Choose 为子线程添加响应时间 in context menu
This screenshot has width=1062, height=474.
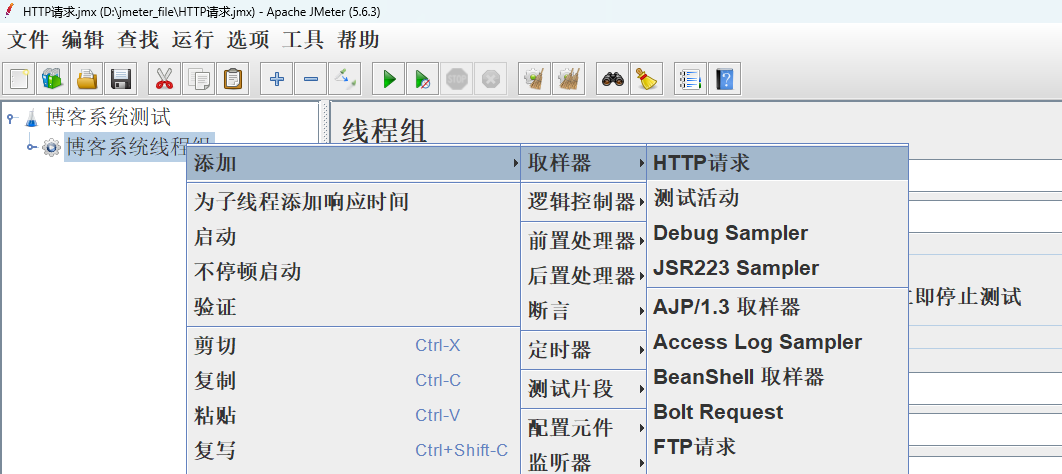click(353, 202)
